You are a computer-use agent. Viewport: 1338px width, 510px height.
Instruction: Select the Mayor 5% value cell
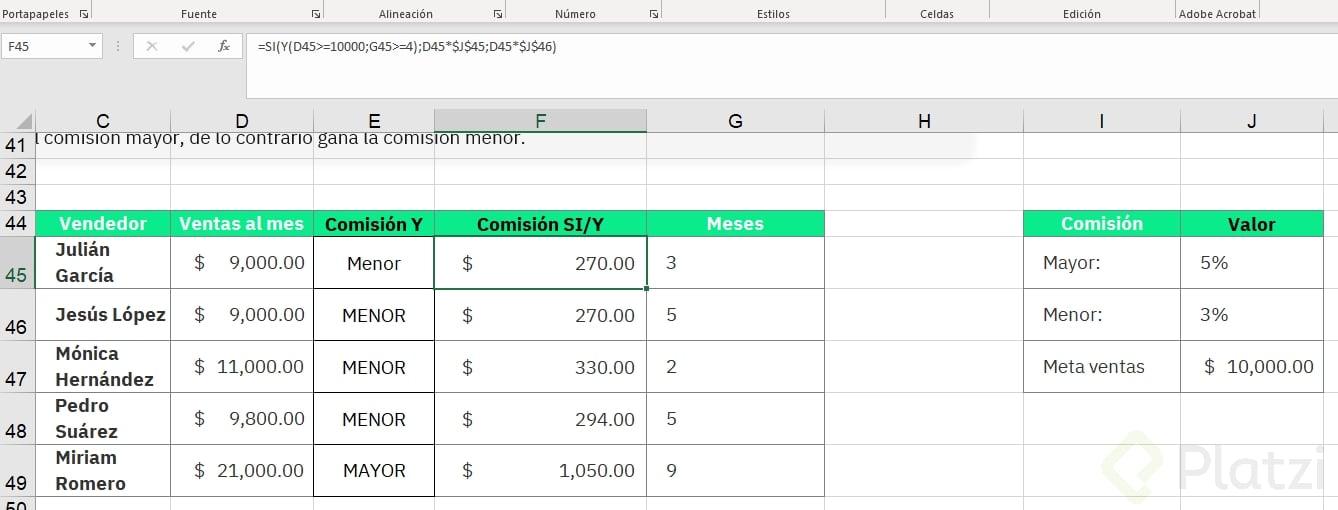coord(1252,263)
